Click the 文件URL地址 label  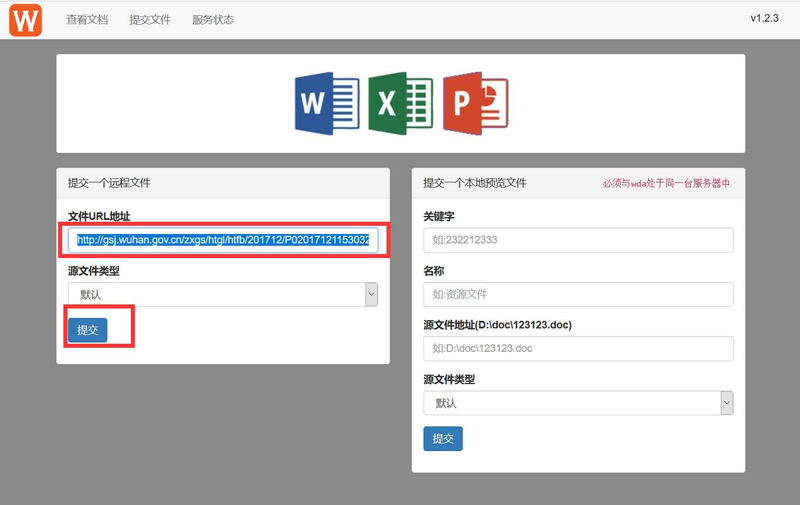[99, 216]
